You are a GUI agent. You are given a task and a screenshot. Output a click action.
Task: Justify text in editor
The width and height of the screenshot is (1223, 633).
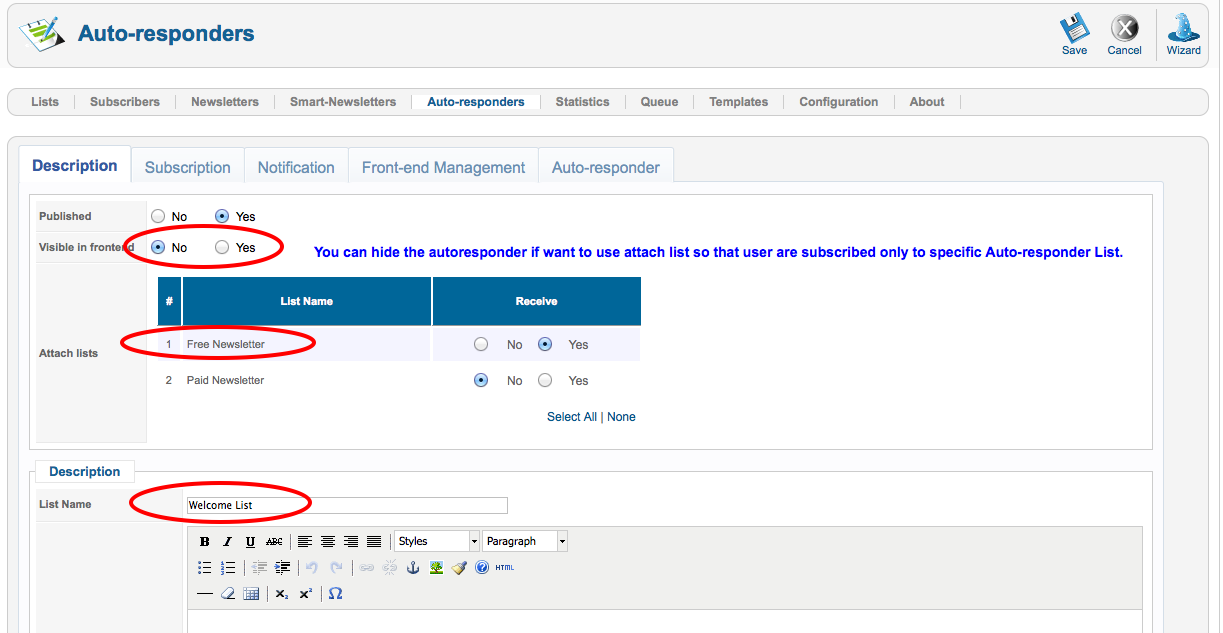coord(373,541)
